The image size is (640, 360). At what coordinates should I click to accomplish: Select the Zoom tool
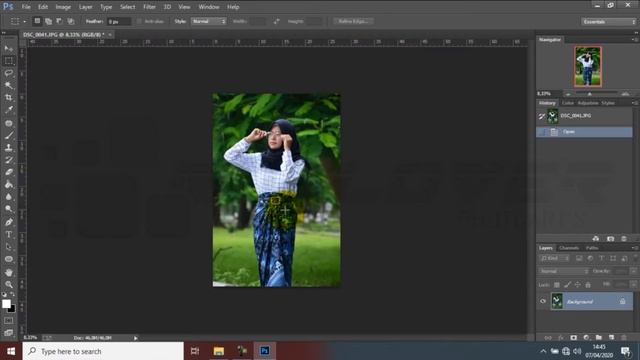tap(9, 284)
